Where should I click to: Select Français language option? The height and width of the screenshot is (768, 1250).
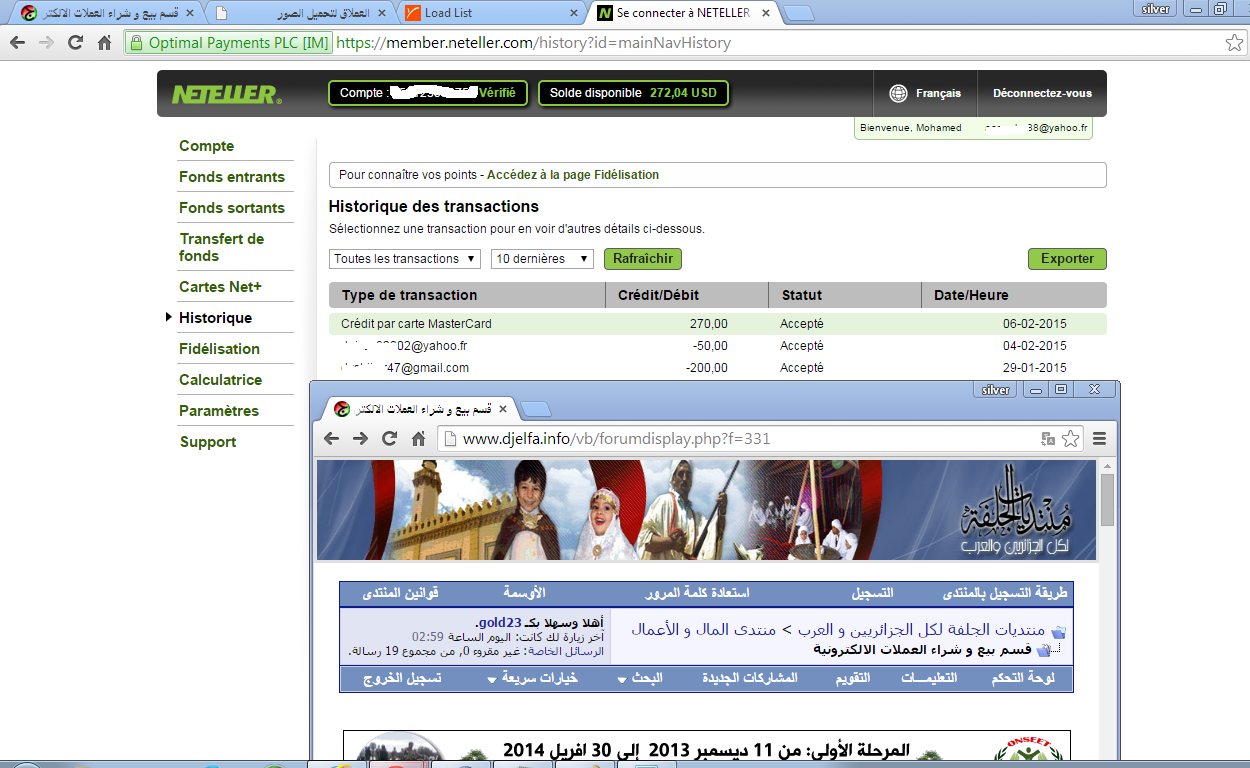pos(938,93)
